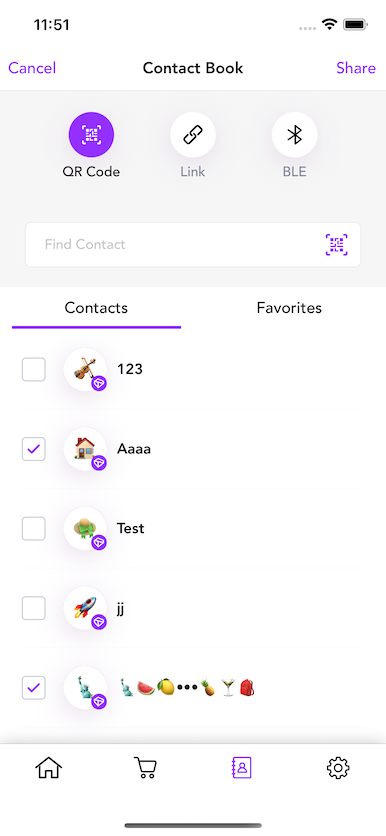The height and width of the screenshot is (836, 386).
Task: Open the contact book tab icon
Action: [x=242, y=768]
